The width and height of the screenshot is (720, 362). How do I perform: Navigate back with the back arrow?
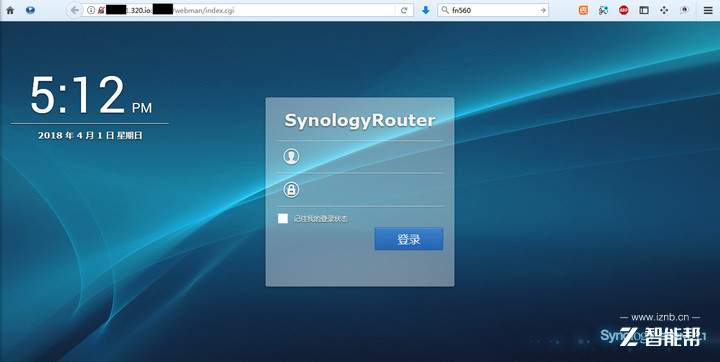point(75,10)
